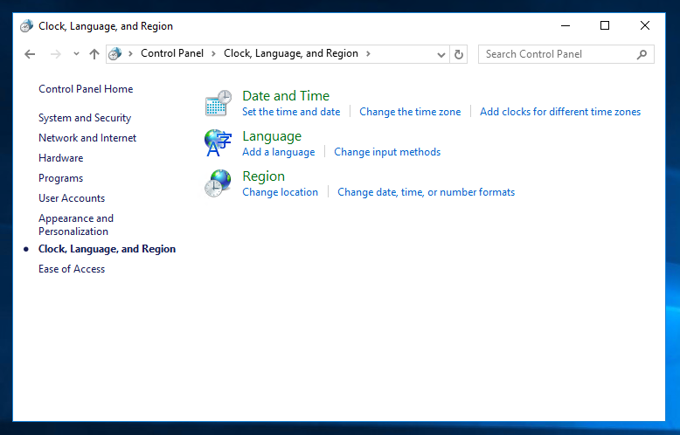Viewport: 680px width, 435px height.
Task: Open the Region globe and clock icon
Action: pyautogui.click(x=218, y=183)
